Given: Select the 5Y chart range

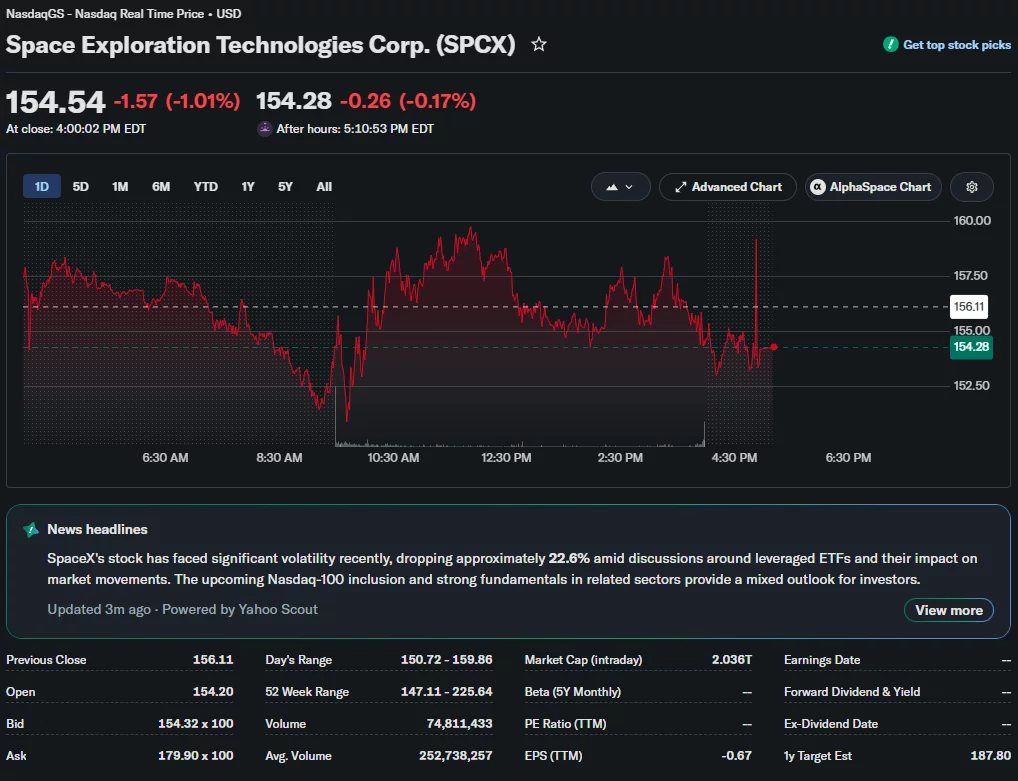Looking at the screenshot, I should coord(285,186).
